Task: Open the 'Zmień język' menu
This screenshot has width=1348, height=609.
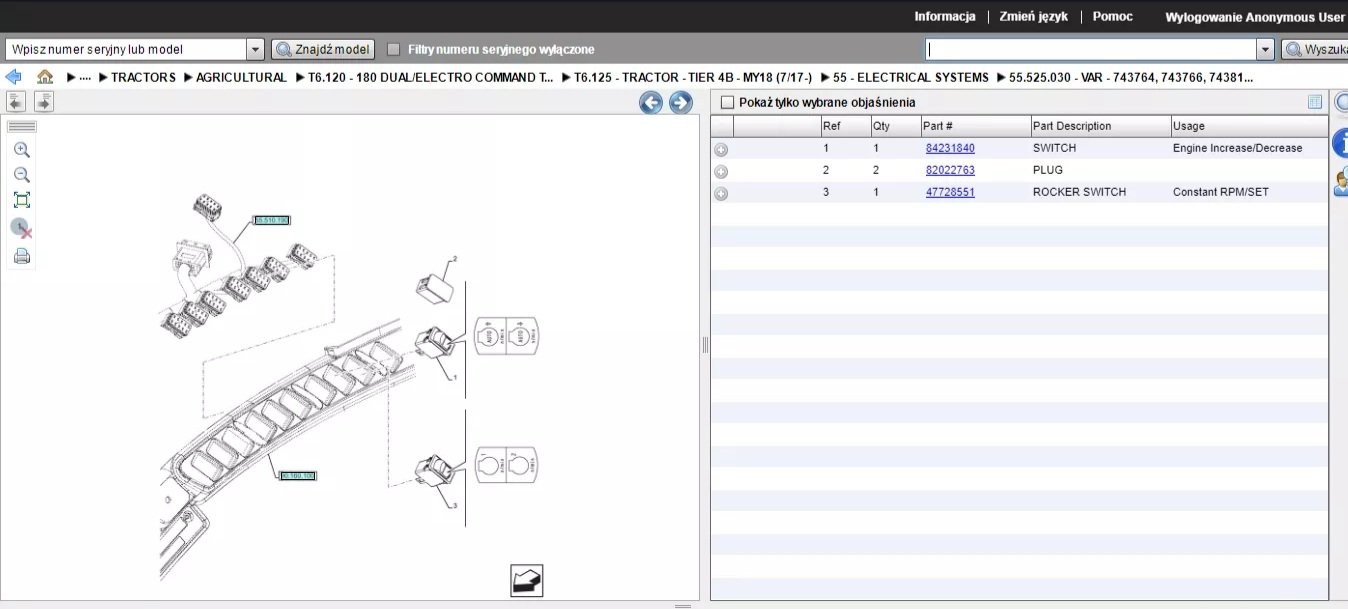Action: (x=1033, y=17)
